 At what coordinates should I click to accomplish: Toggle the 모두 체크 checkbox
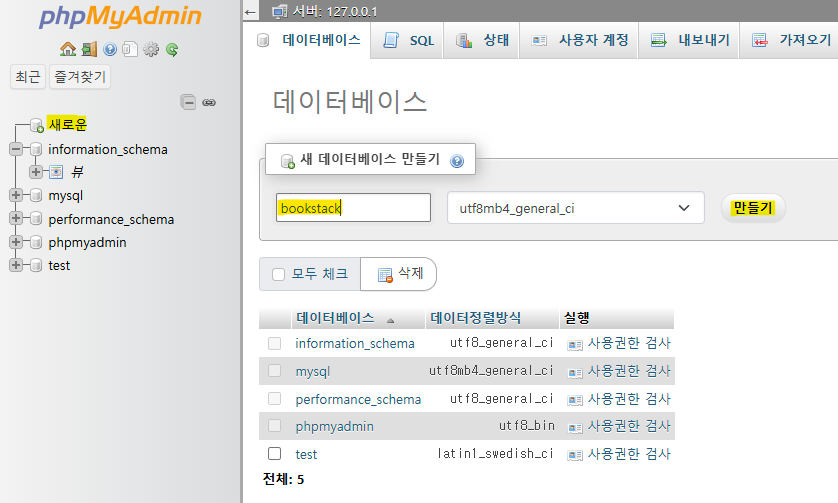tap(278, 275)
